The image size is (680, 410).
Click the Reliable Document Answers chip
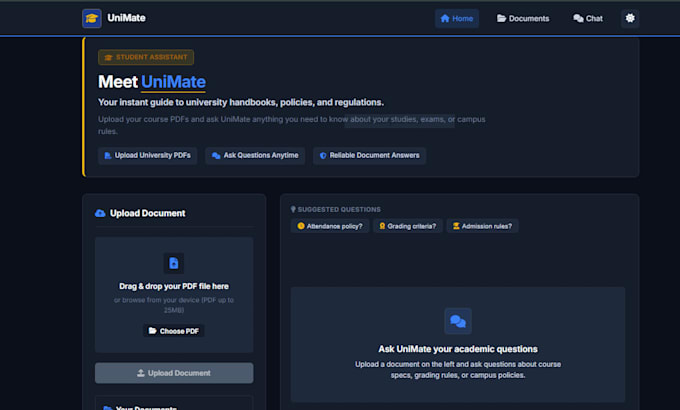[369, 155]
